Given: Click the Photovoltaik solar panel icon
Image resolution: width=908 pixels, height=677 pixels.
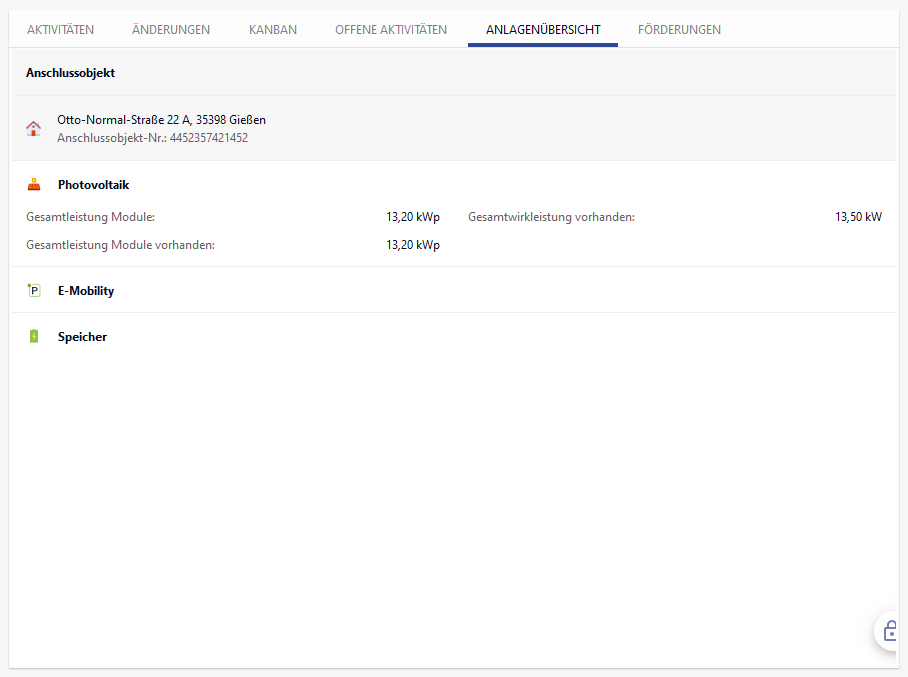Looking at the screenshot, I should click(34, 185).
